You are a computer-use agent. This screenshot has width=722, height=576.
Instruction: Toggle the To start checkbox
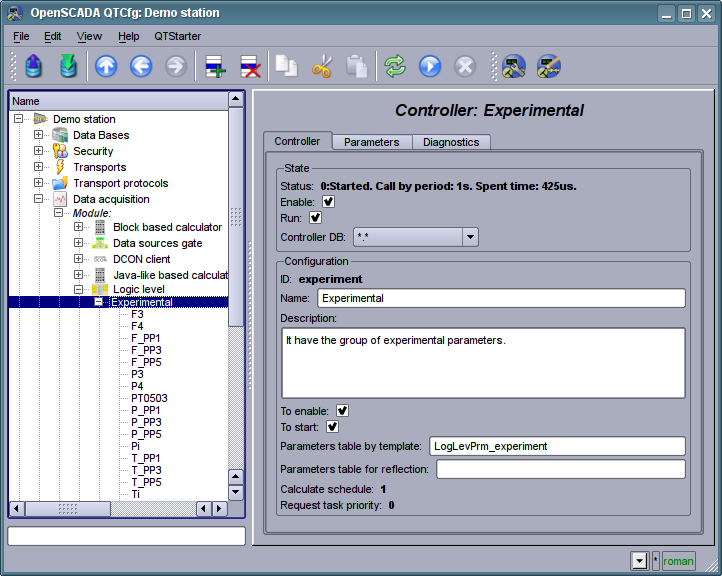332,427
